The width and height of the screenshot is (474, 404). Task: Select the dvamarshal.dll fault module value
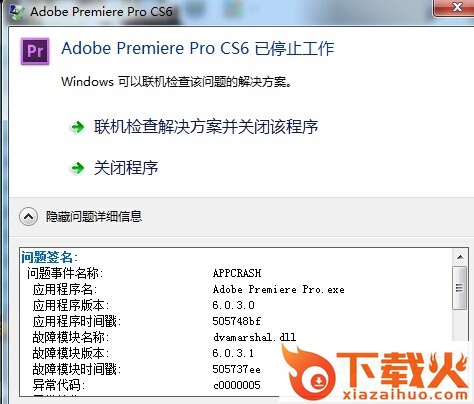coord(255,337)
